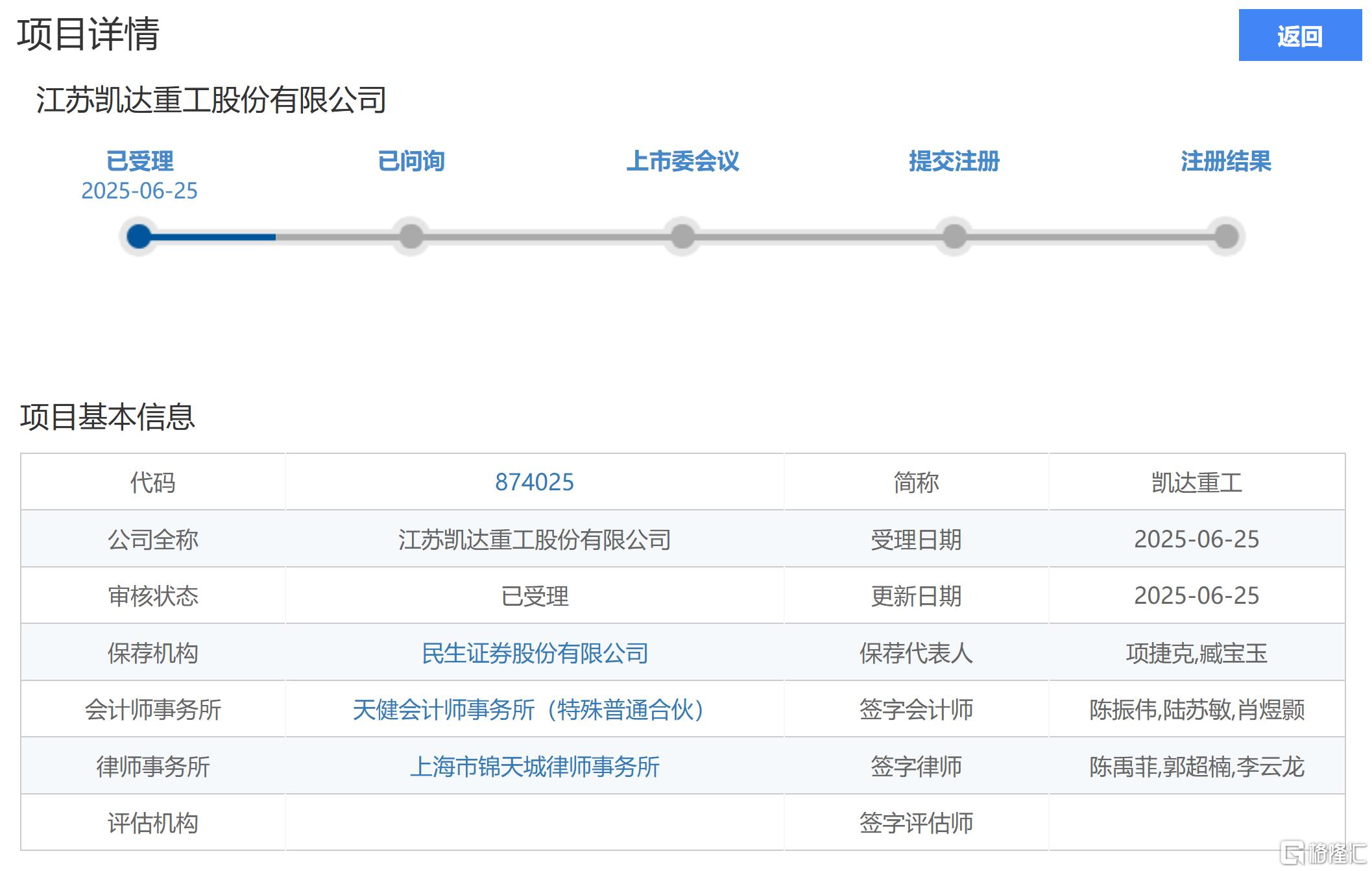Image resolution: width=1372 pixels, height=871 pixels.
Task: Select the 注册结果 stage label
Action: click(x=1226, y=161)
